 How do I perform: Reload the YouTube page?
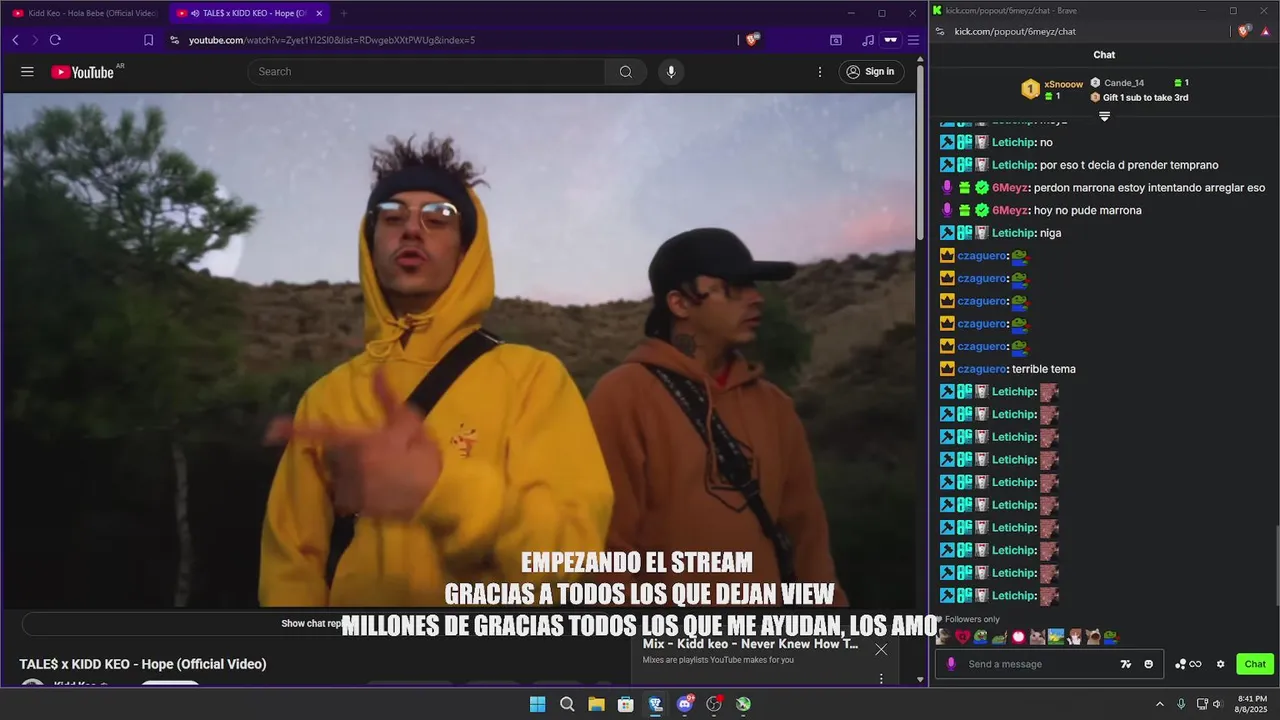pos(55,40)
